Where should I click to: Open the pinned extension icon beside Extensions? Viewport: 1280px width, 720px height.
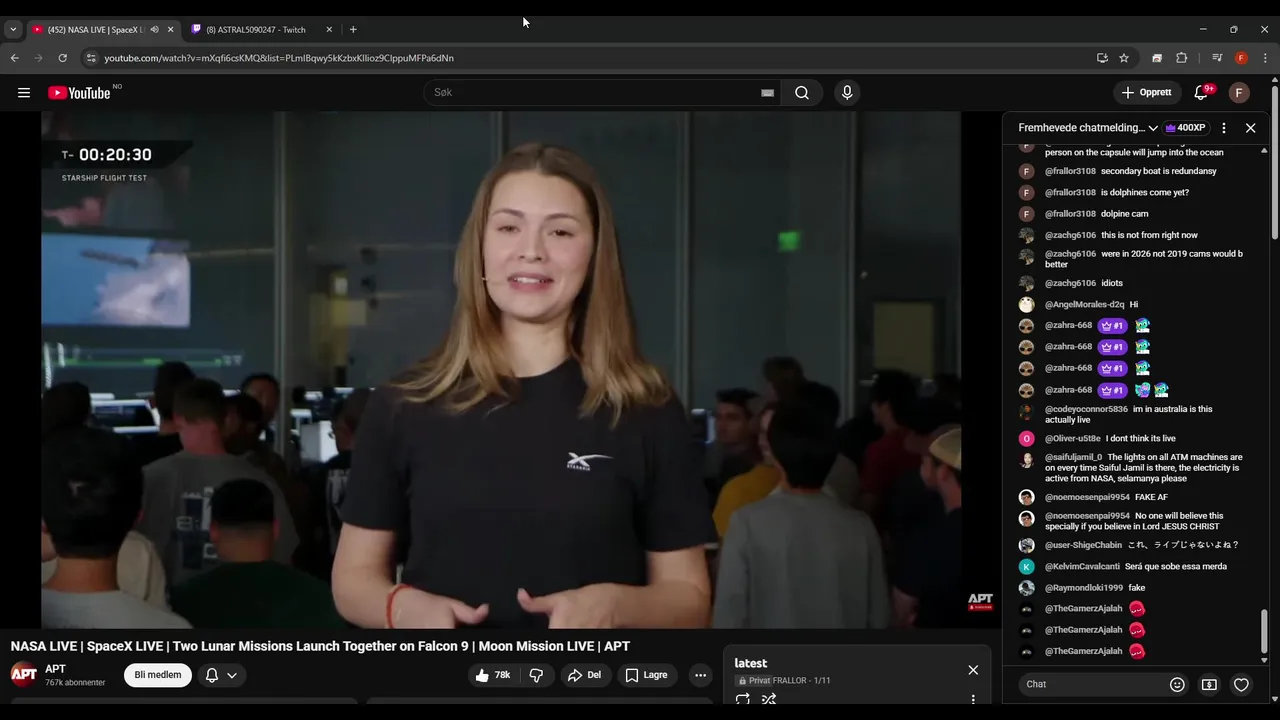pos(1157,58)
